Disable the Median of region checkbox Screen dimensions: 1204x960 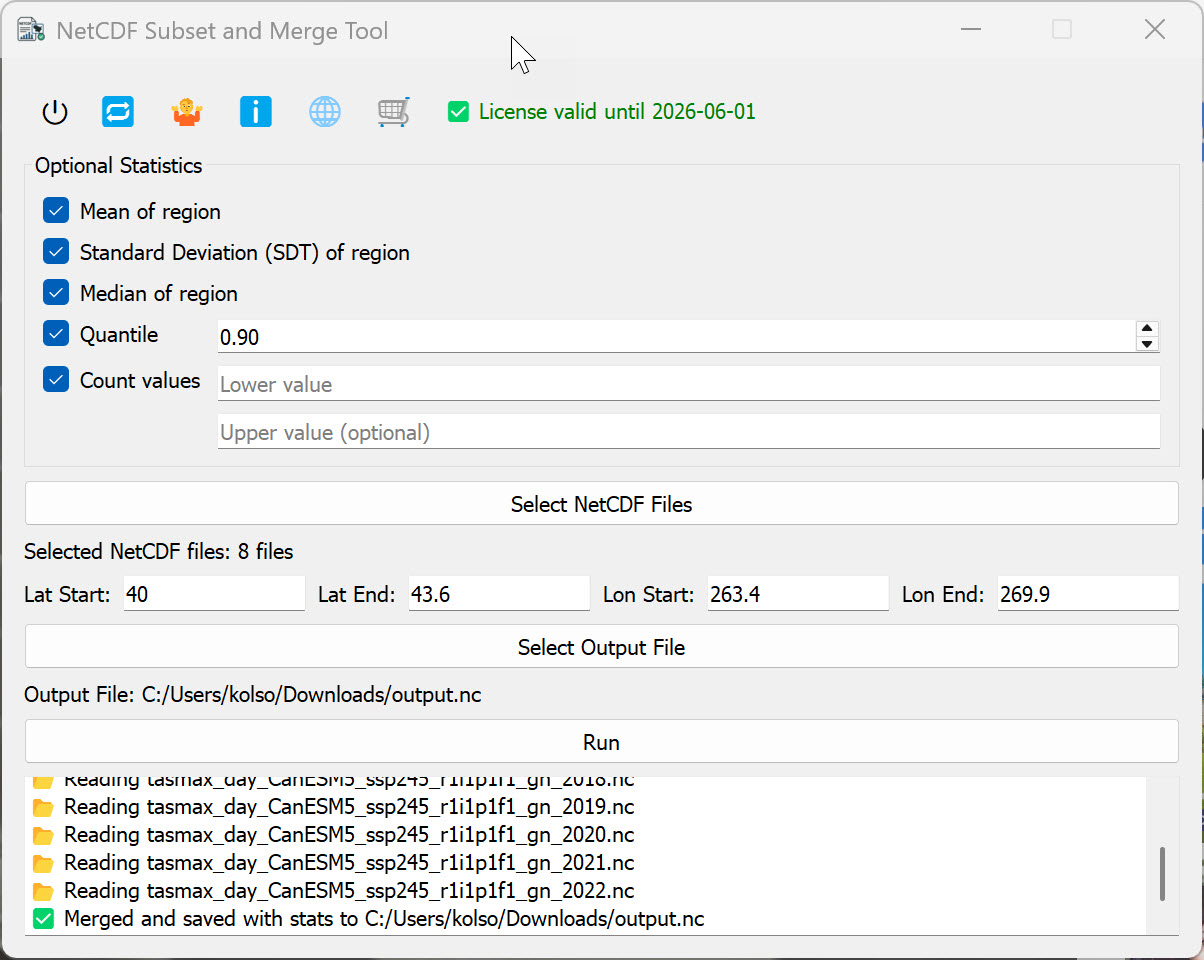pyautogui.click(x=56, y=293)
